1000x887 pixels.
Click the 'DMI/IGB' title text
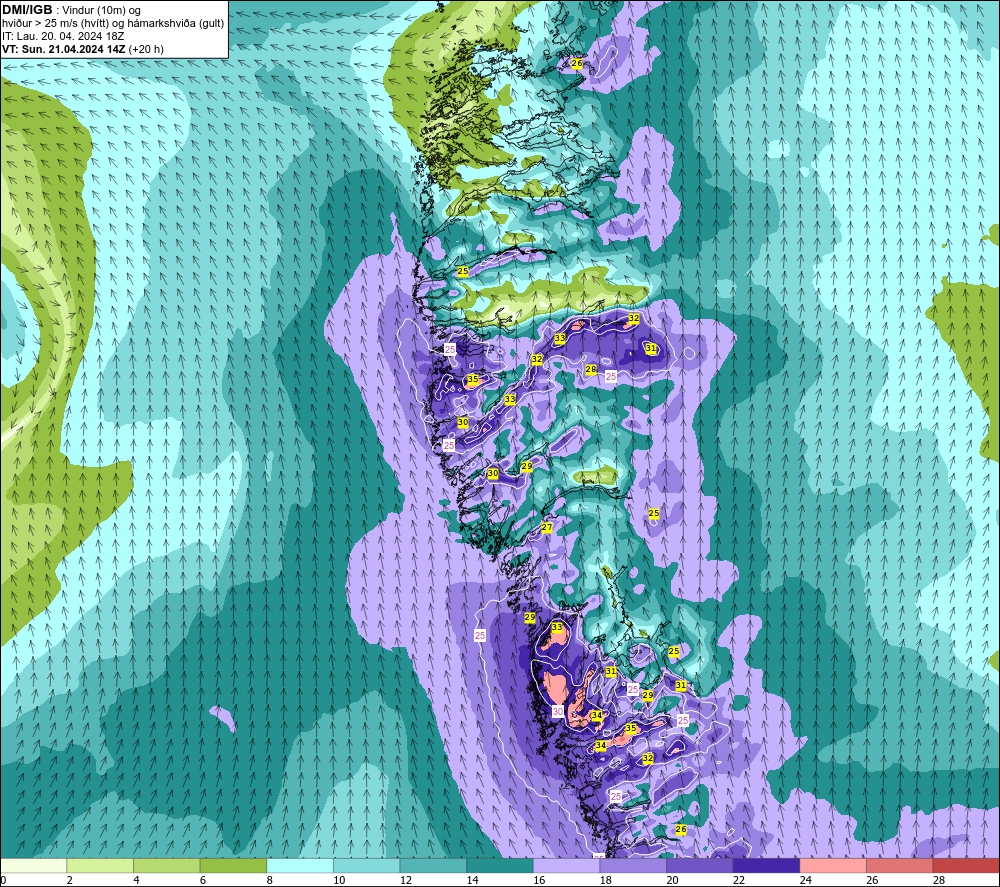[x=27, y=10]
